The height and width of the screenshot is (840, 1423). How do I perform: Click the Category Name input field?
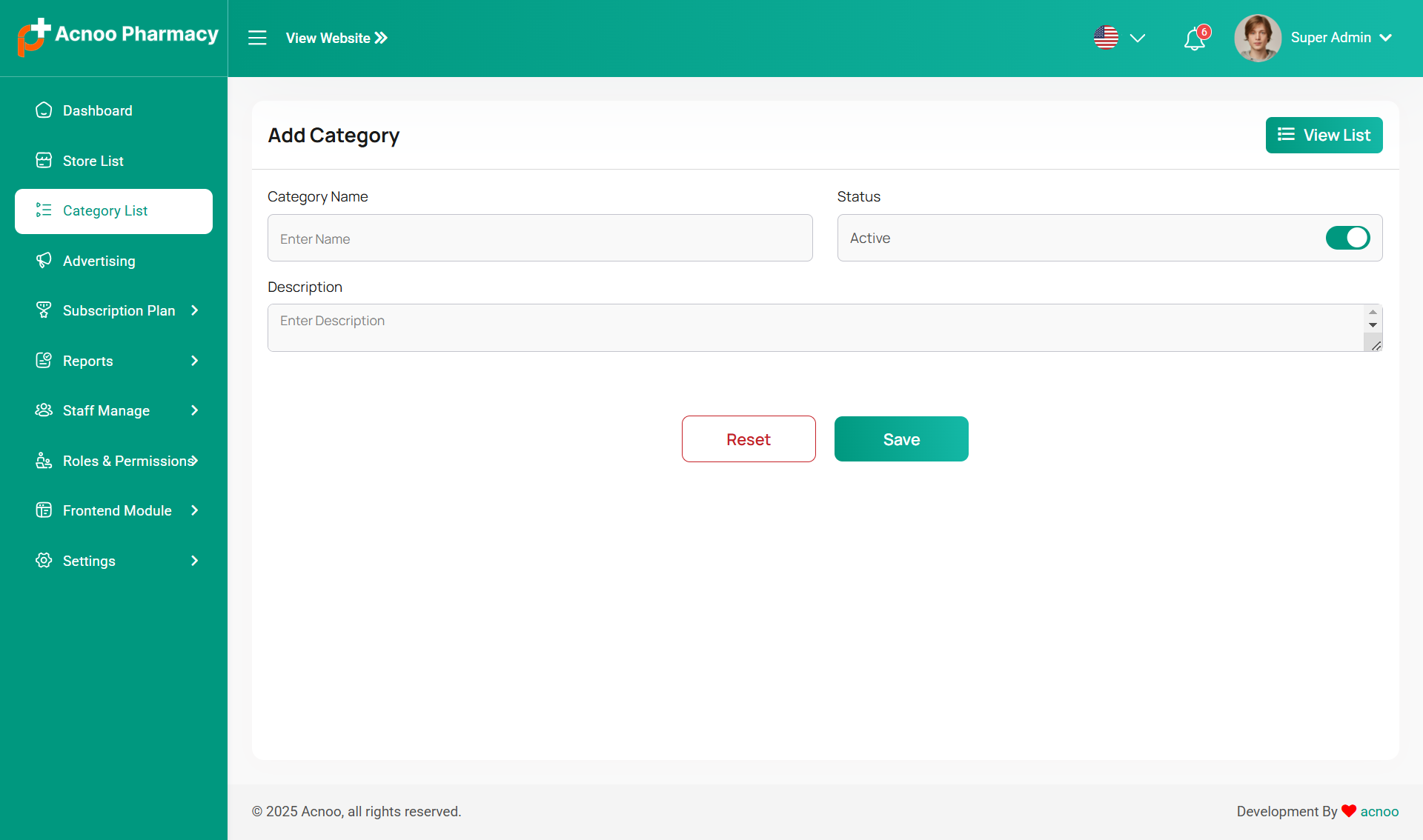(x=540, y=239)
